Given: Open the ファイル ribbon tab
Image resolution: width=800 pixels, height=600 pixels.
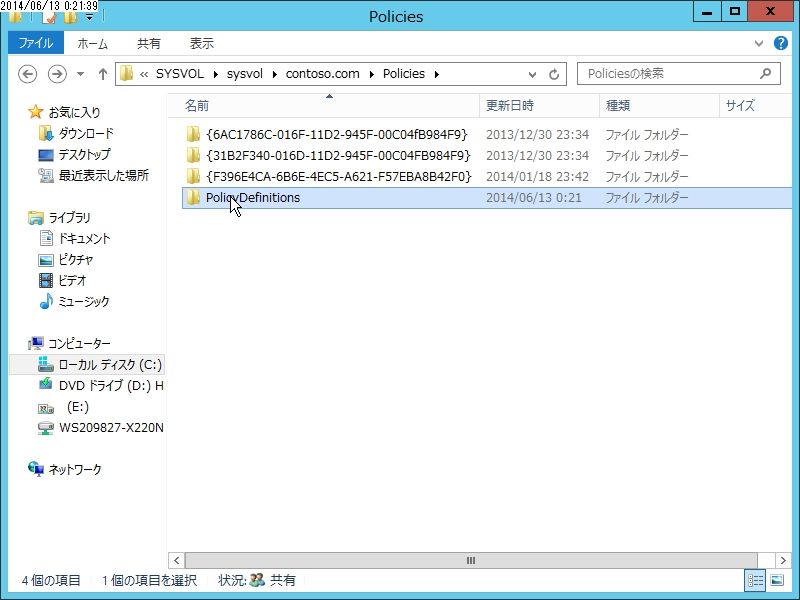Looking at the screenshot, I should (x=36, y=43).
